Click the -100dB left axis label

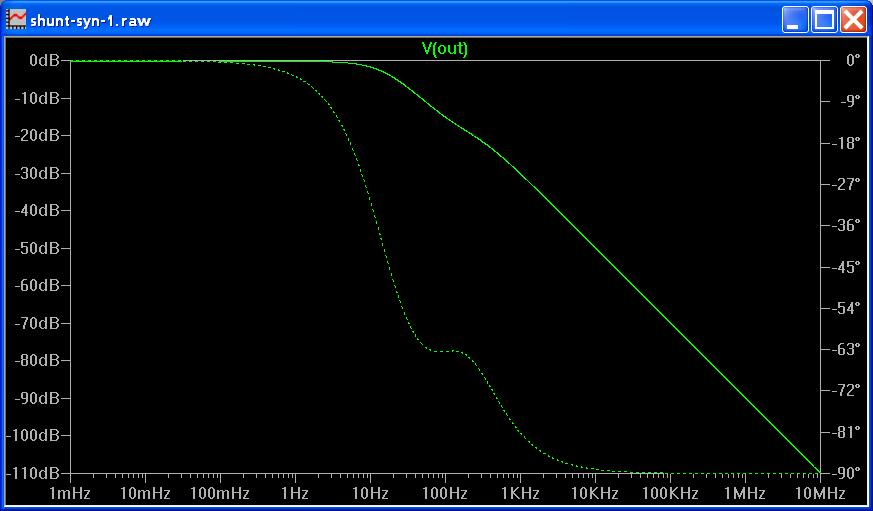(32, 435)
